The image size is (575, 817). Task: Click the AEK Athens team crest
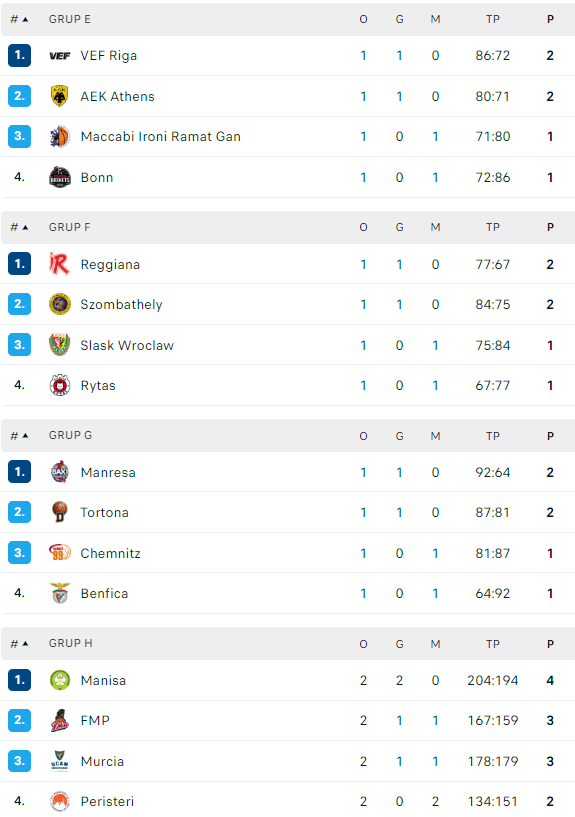(x=59, y=96)
